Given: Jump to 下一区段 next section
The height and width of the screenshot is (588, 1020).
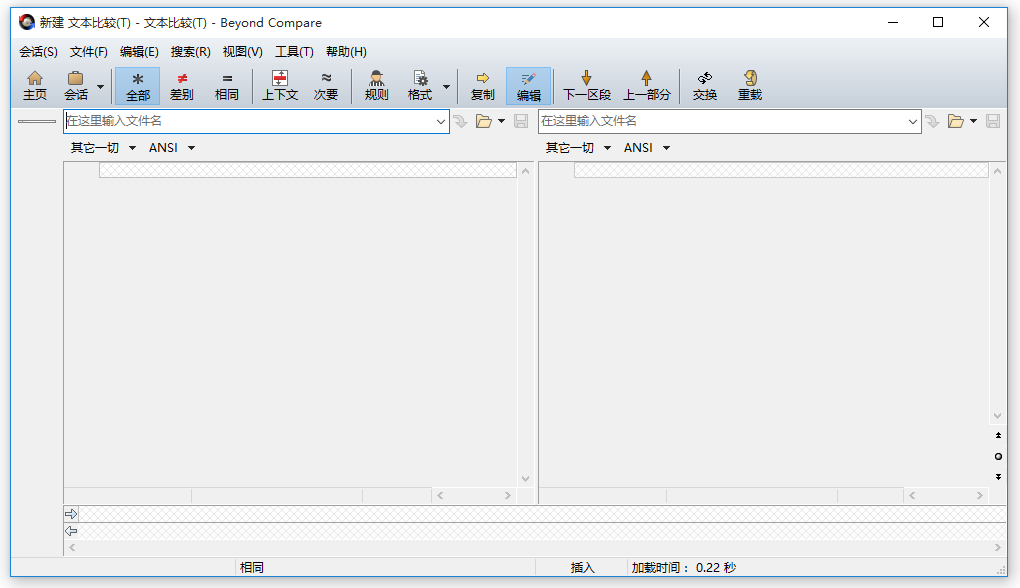Looking at the screenshot, I should point(587,86).
